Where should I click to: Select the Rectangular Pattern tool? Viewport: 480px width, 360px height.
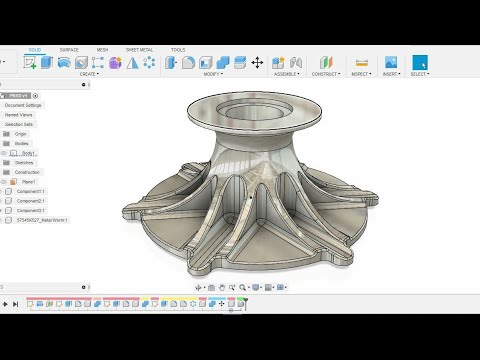coord(98,62)
